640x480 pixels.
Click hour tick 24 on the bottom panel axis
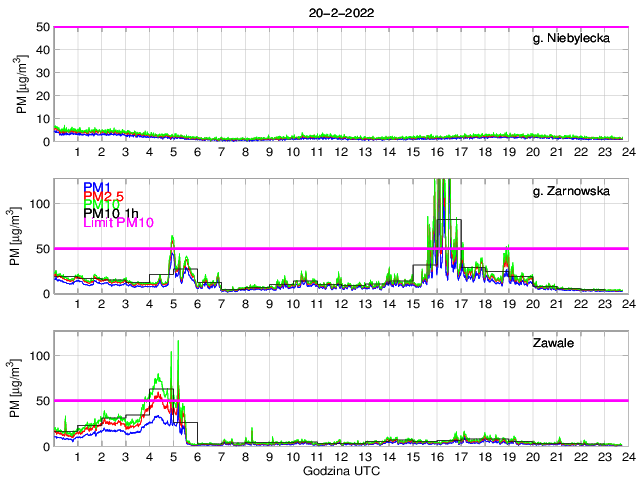coord(626,457)
